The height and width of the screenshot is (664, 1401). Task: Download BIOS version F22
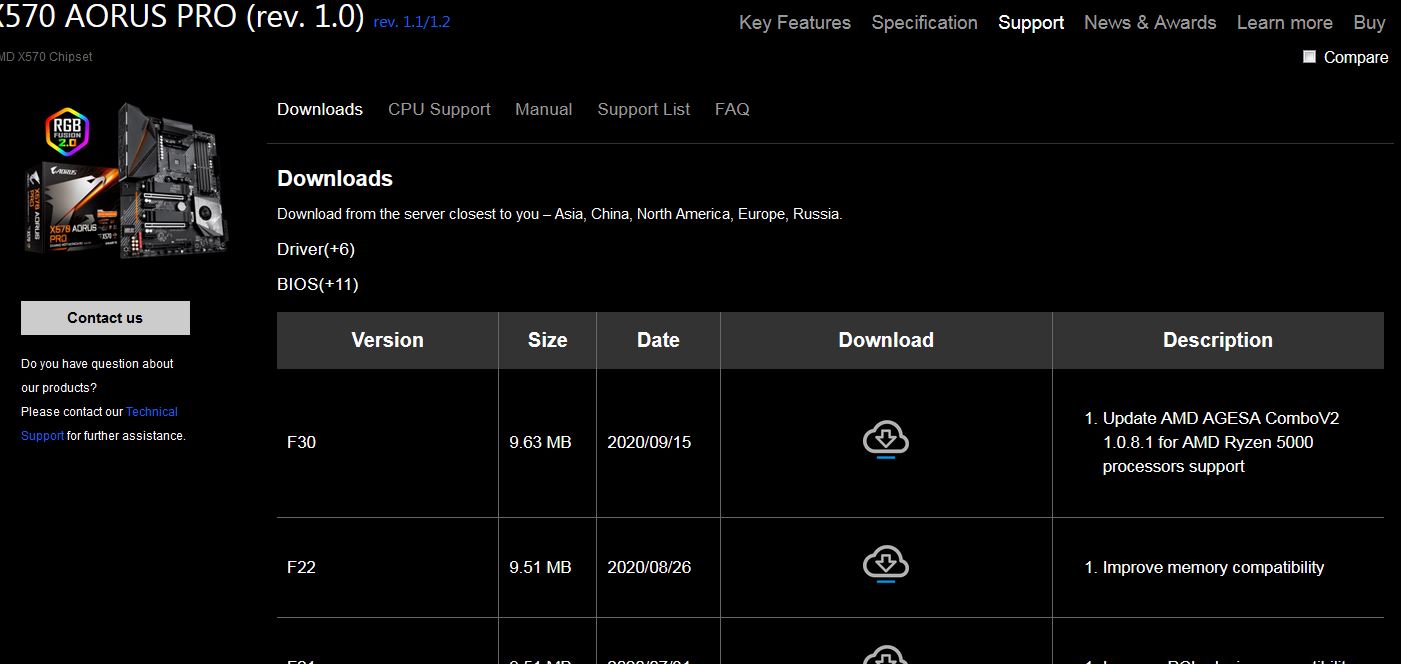(x=885, y=565)
